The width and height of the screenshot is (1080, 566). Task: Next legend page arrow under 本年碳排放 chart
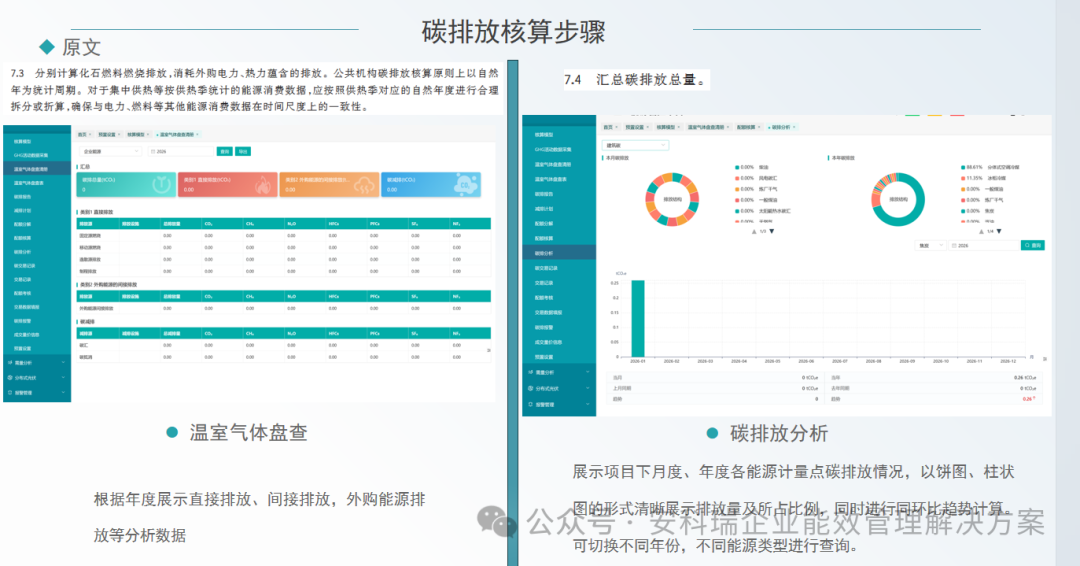tap(999, 231)
